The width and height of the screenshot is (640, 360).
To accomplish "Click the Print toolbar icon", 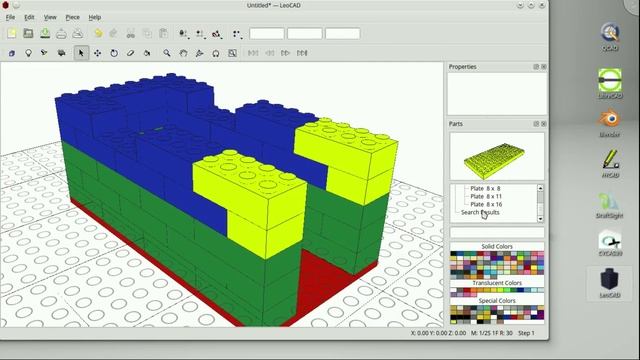I will click(x=61, y=33).
